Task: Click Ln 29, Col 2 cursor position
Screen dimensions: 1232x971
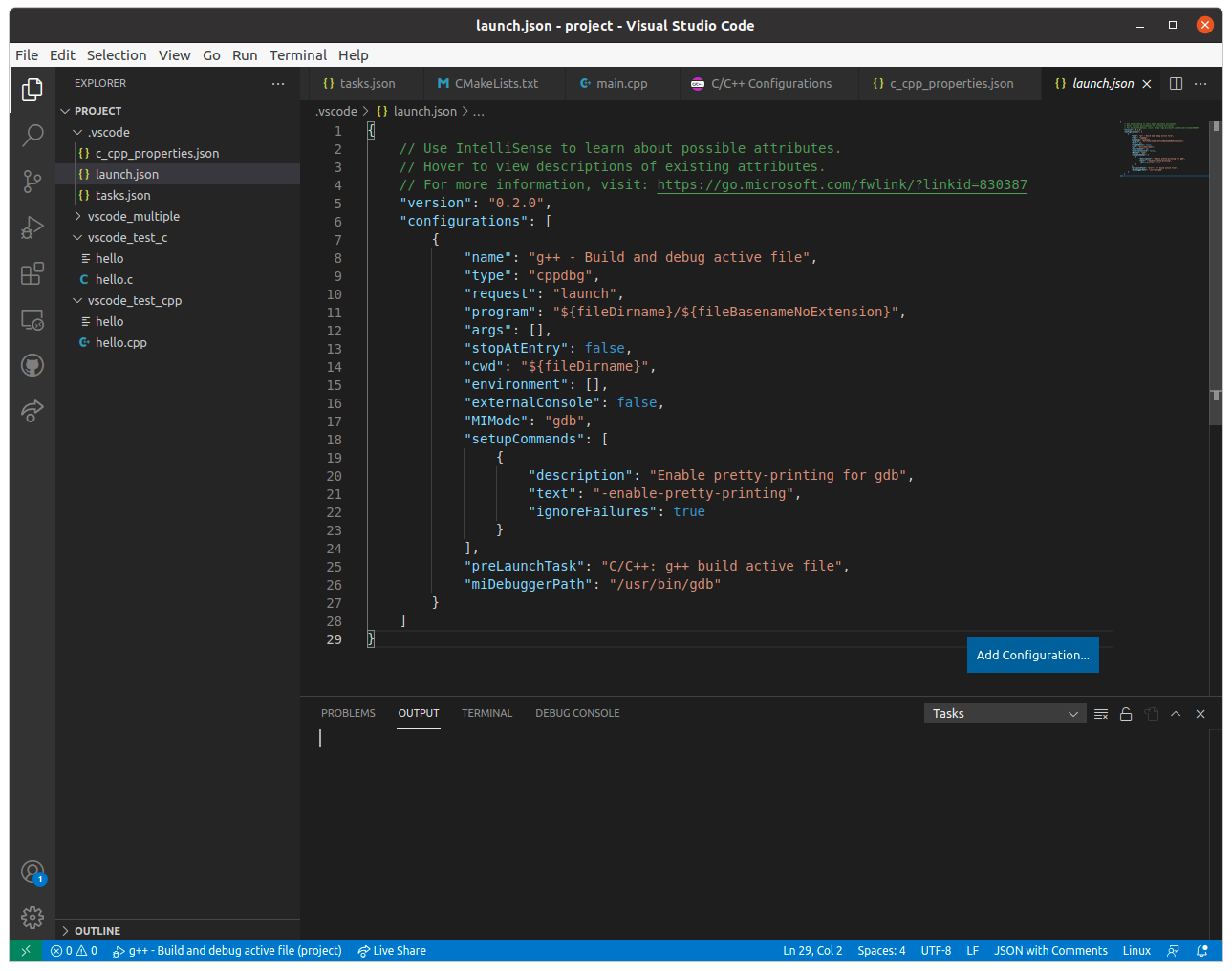Action: 812,951
